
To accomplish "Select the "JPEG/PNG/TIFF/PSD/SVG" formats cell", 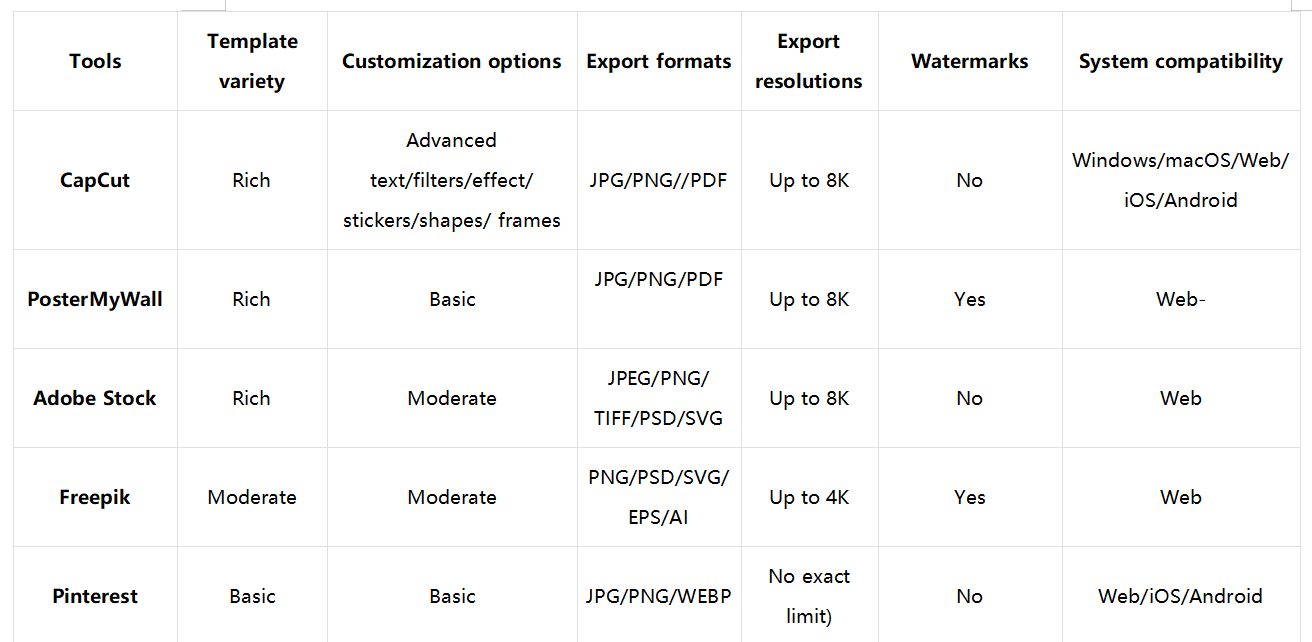I will (x=658, y=398).
